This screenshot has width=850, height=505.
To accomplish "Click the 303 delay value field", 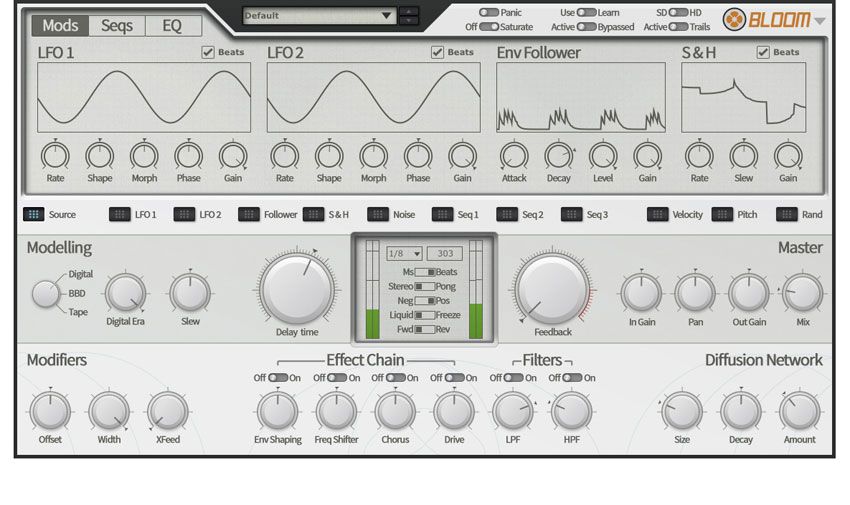I will pyautogui.click(x=445, y=253).
